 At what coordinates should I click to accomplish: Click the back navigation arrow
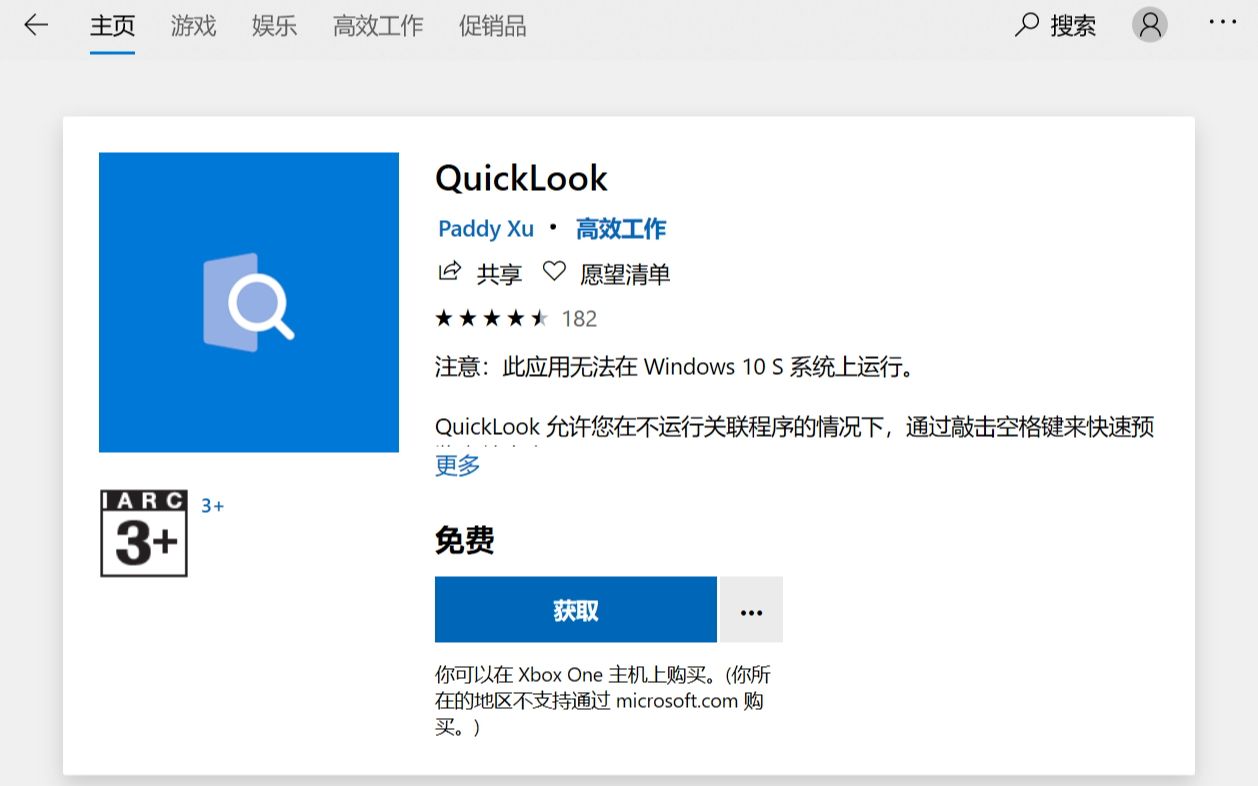pyautogui.click(x=36, y=26)
